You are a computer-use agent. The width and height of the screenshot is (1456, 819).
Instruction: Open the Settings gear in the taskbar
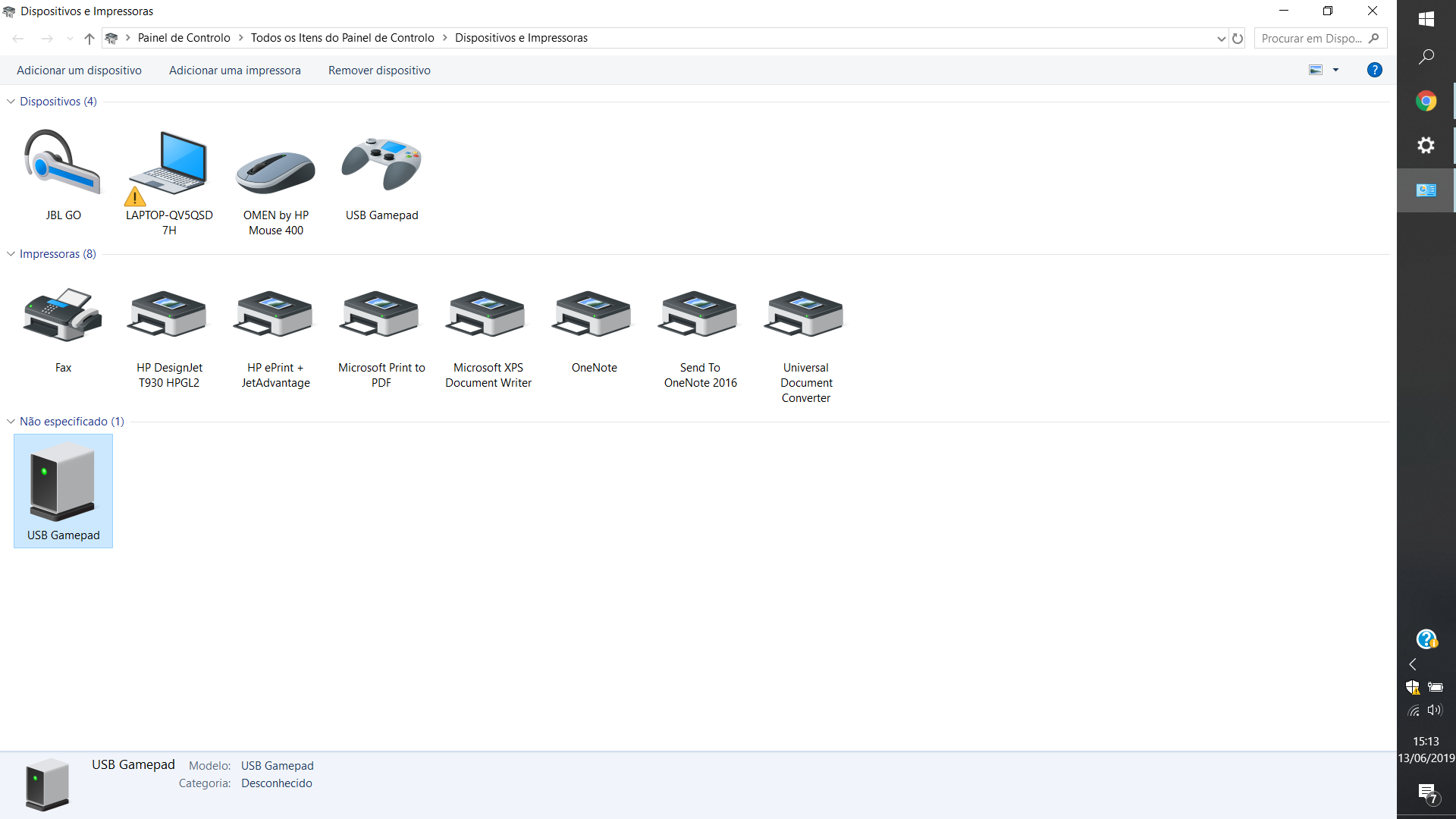pyautogui.click(x=1426, y=145)
